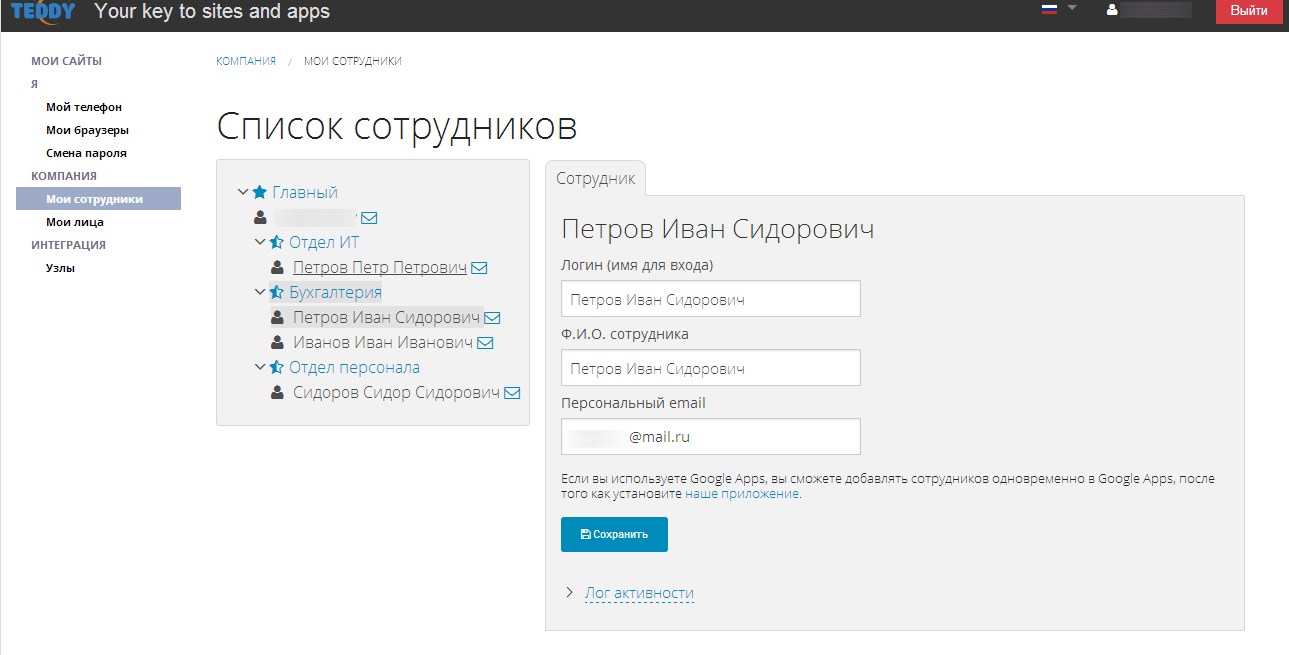The image size is (1289, 655).
Task: Click the envelope icon beside Петров Петр Петрович
Action: (x=479, y=268)
